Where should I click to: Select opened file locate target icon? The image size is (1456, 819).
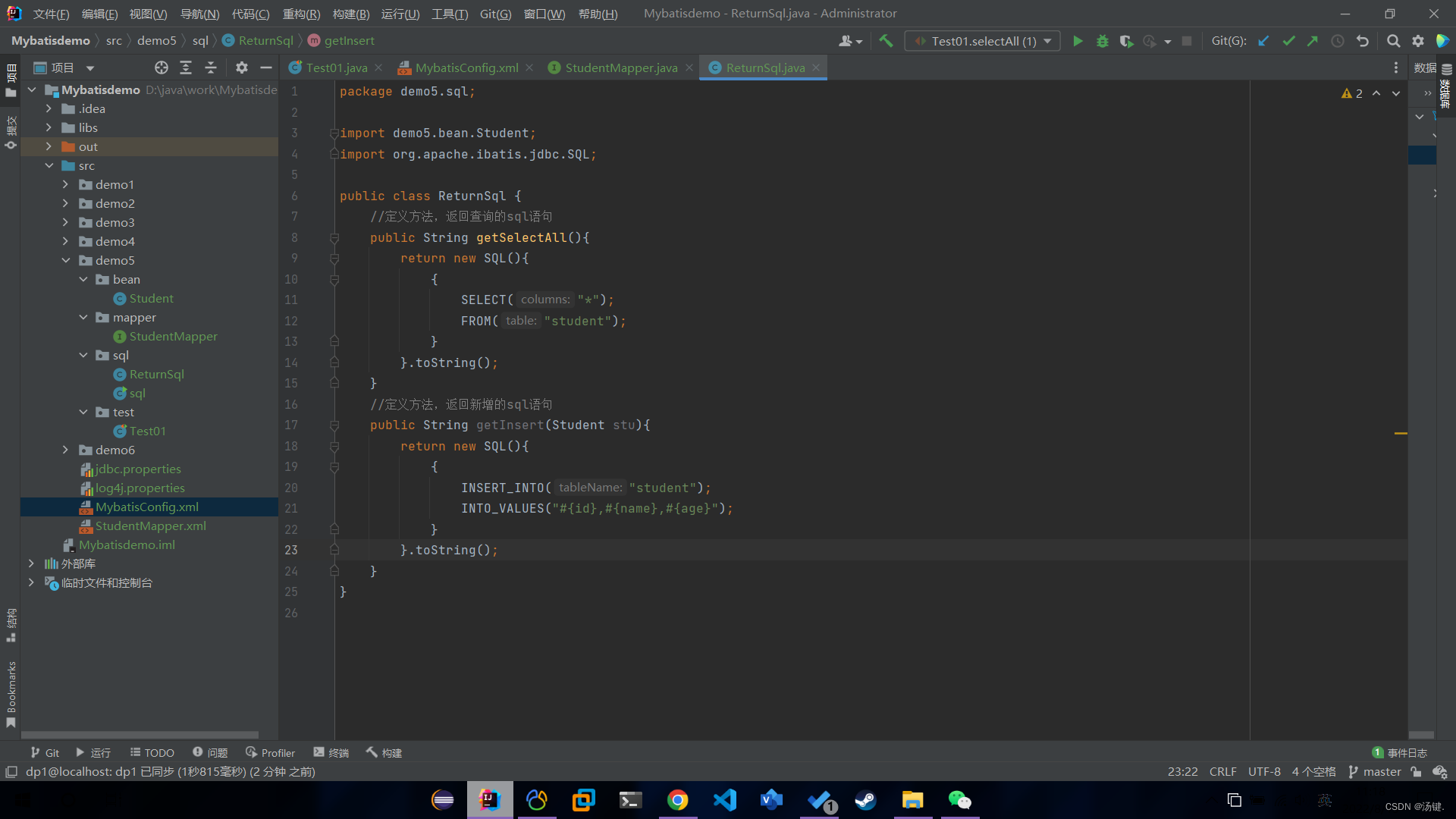(x=161, y=67)
